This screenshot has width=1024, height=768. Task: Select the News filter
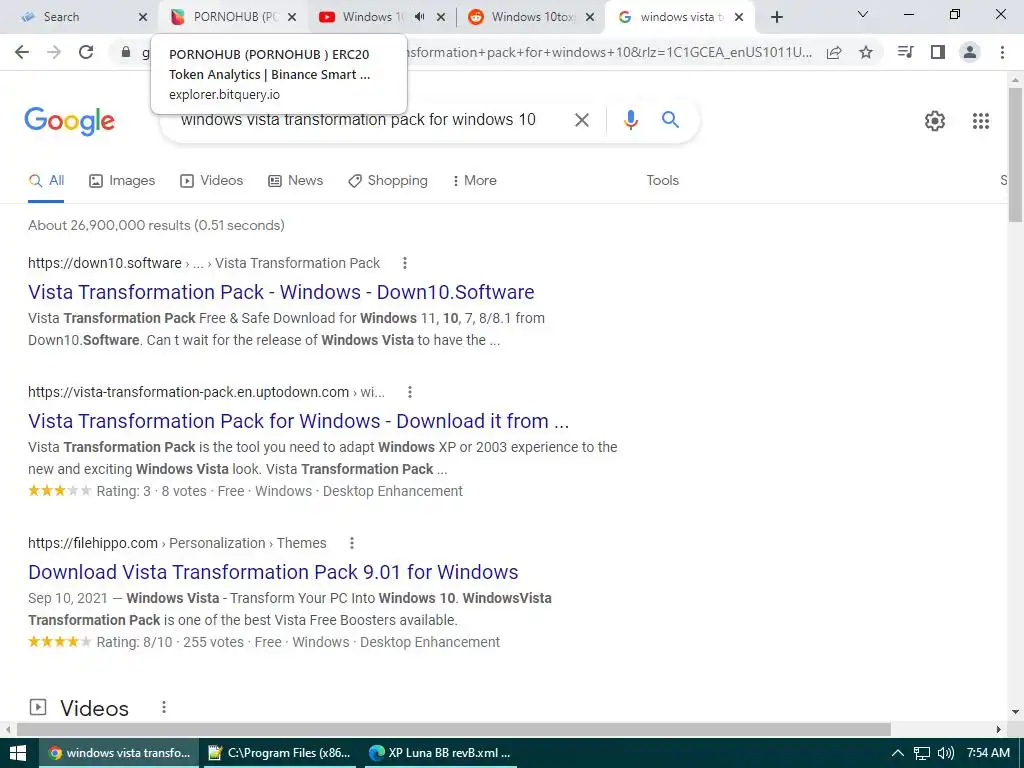[x=296, y=181]
